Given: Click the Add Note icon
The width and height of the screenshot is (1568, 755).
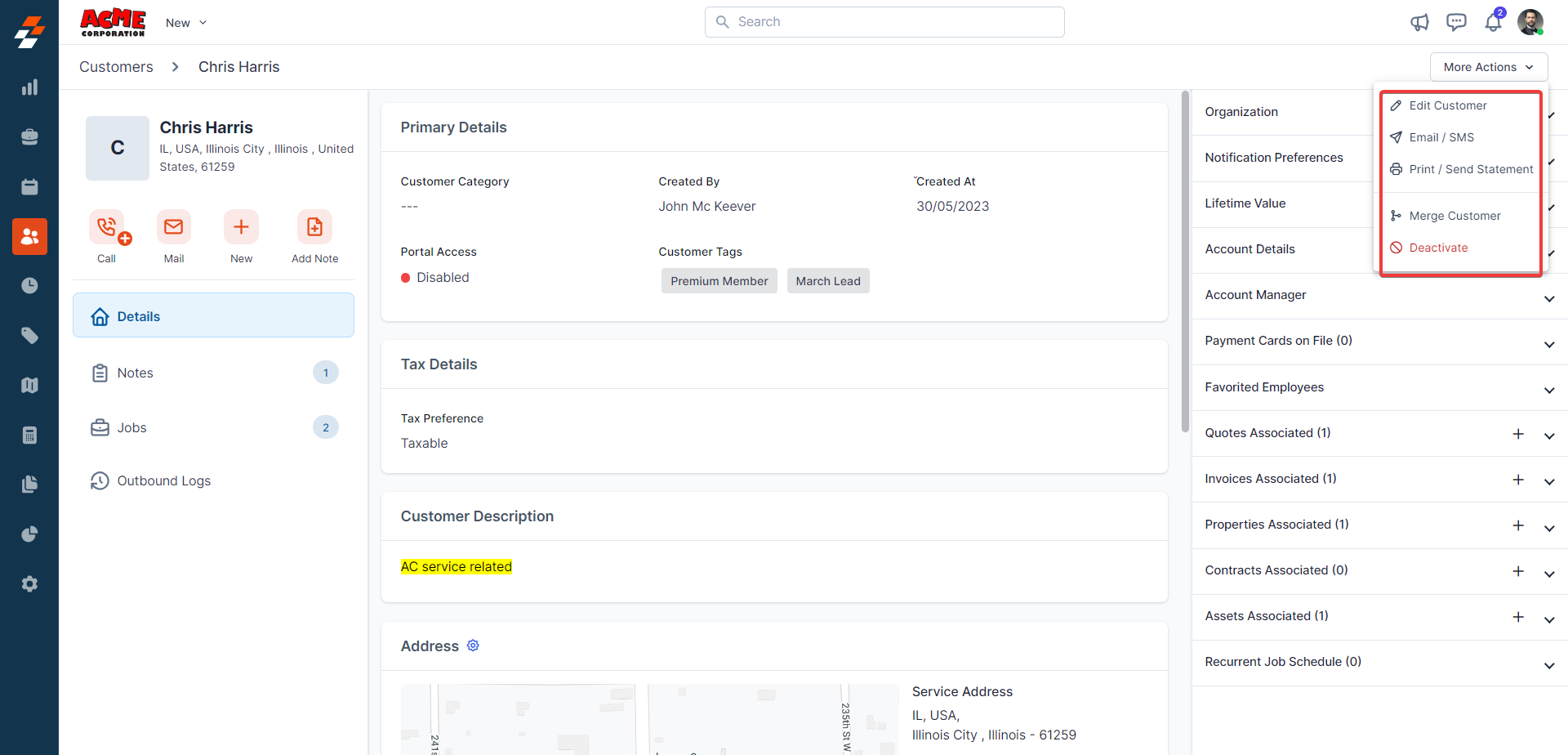Looking at the screenshot, I should tap(314, 227).
